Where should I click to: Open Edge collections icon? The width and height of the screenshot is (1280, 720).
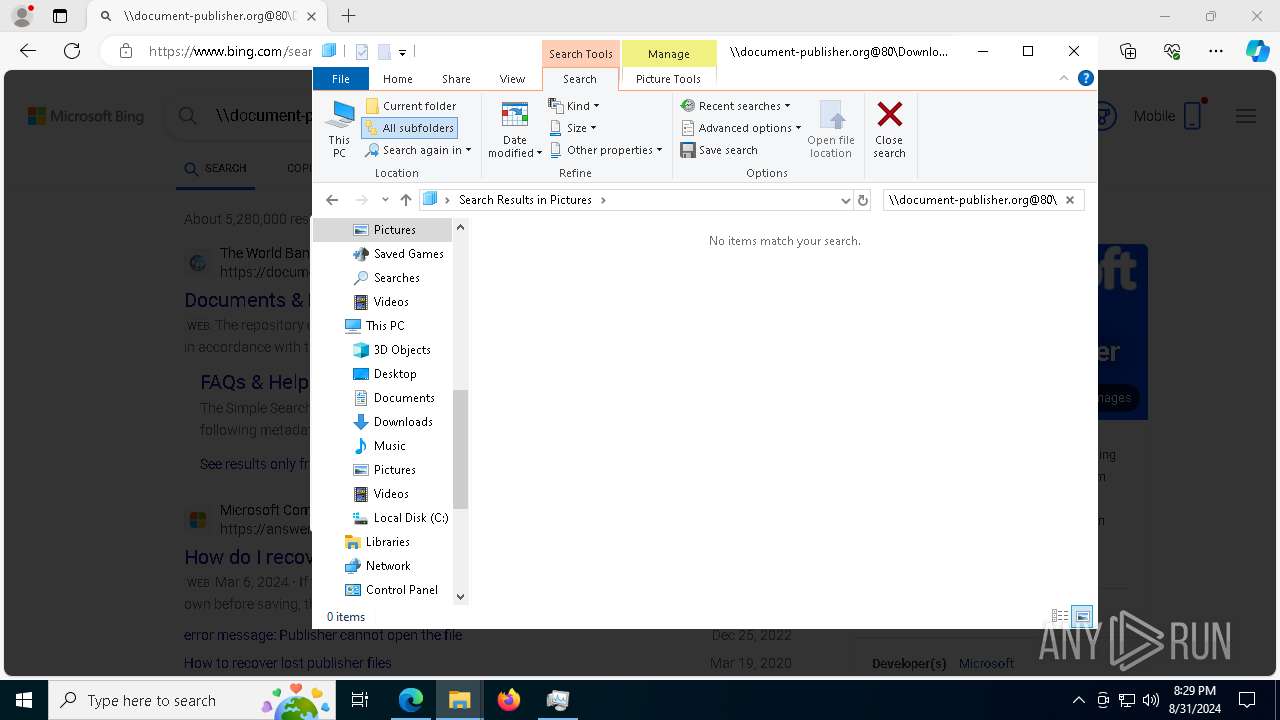tap(1128, 51)
